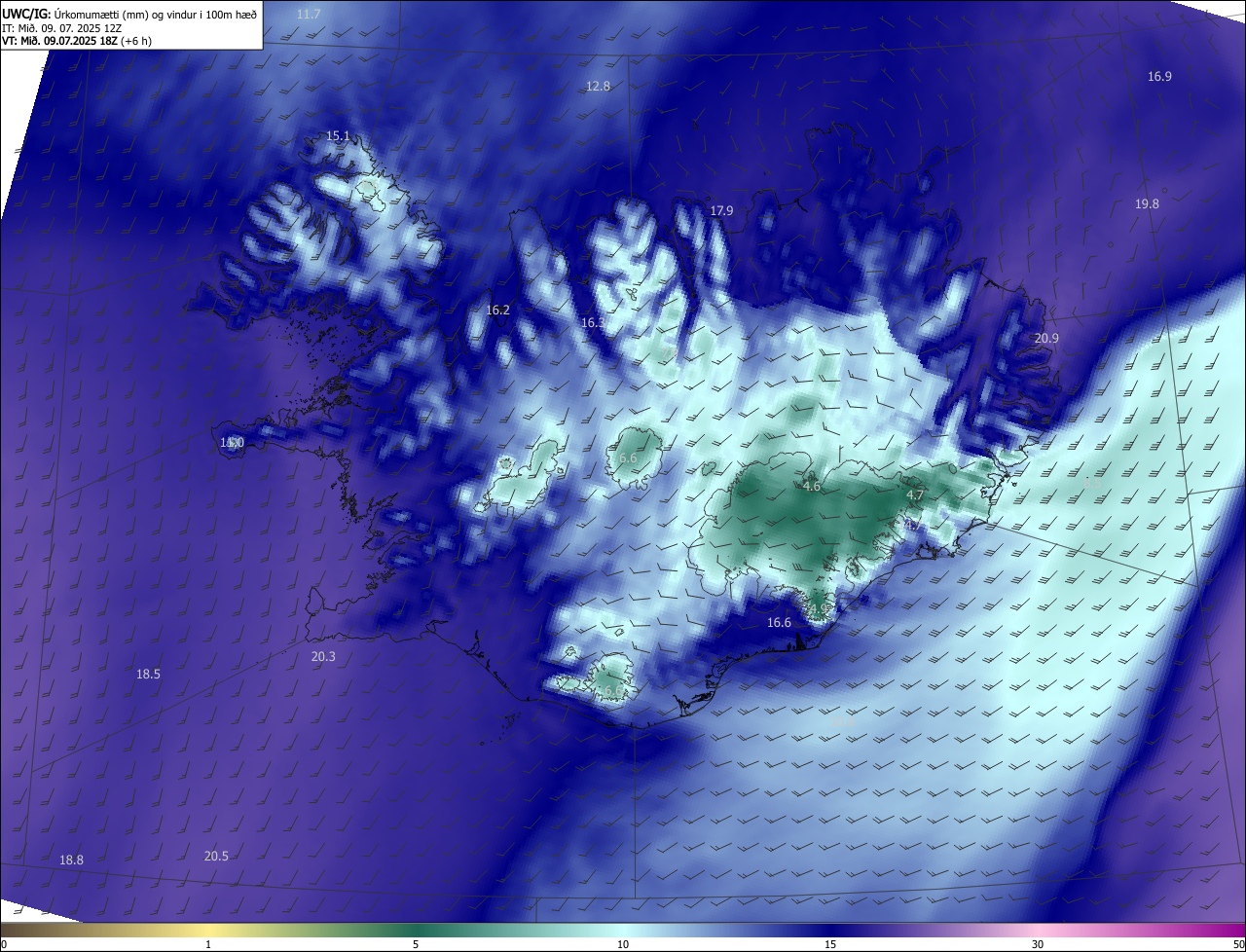Click the color scale tick label 10
The image size is (1246, 952).
pyautogui.click(x=623, y=944)
